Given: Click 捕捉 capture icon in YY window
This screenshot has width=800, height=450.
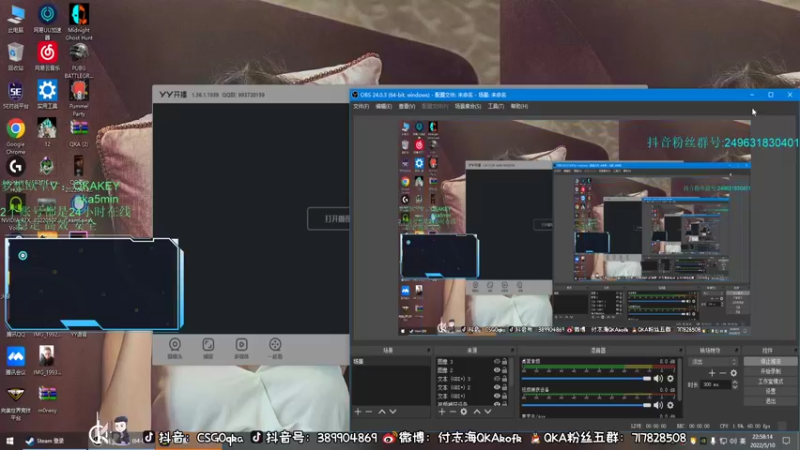Looking at the screenshot, I should tap(208, 348).
